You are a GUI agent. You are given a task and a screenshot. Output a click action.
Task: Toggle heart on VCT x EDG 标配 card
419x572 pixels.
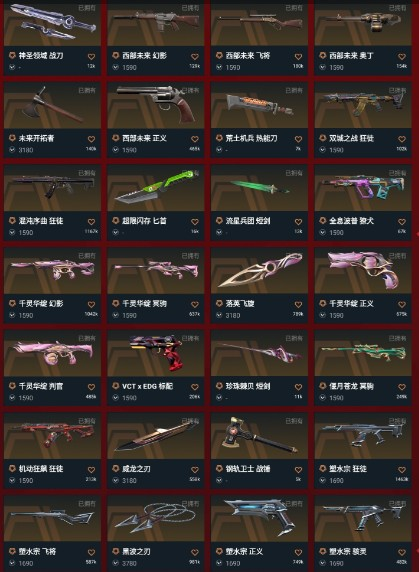coord(195,387)
